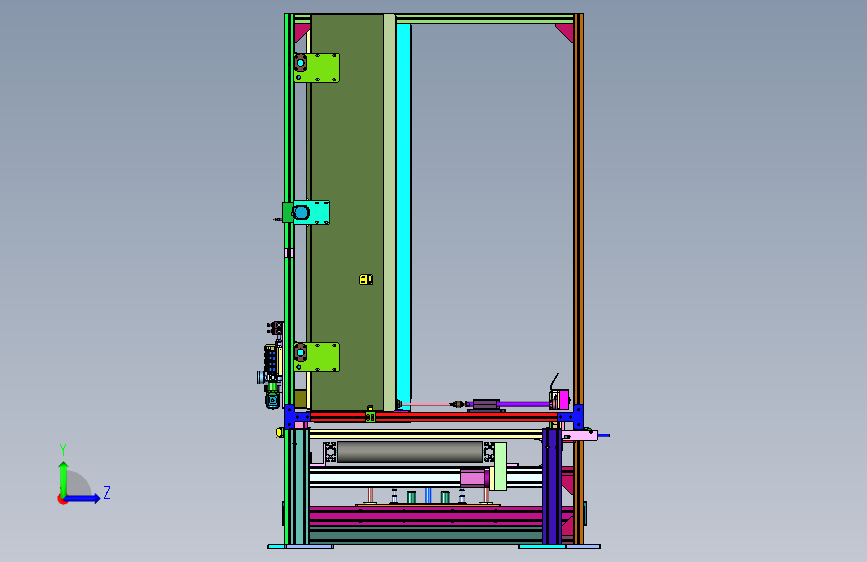Select the tall cyan vertical bar

[404, 216]
